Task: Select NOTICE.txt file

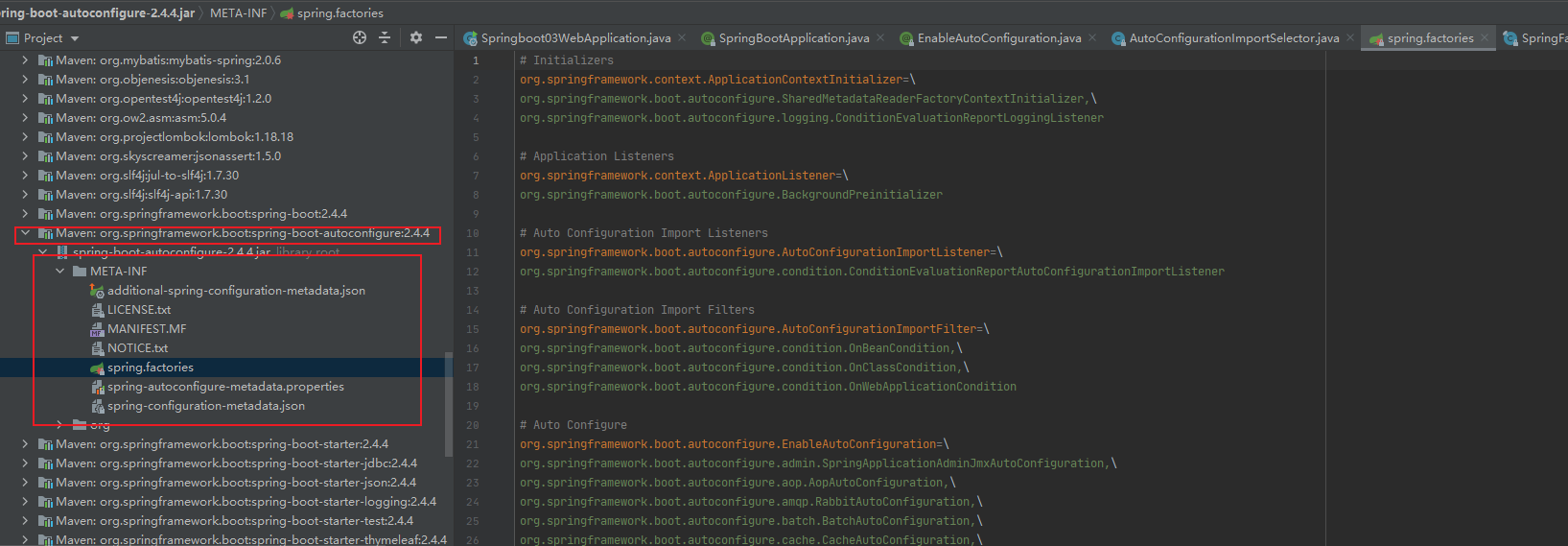Action: click(137, 347)
